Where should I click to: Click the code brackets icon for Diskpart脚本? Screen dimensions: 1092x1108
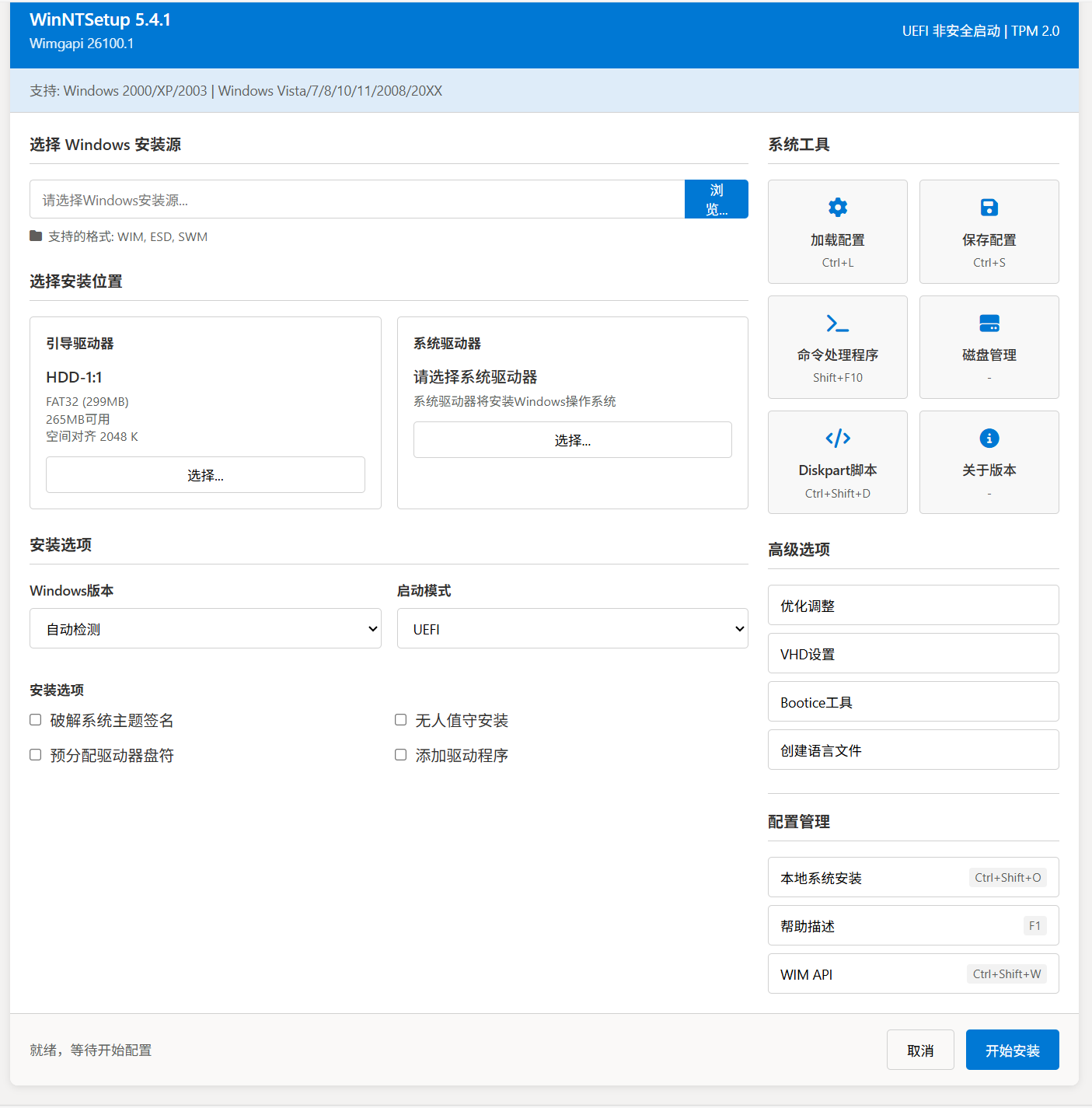pyautogui.click(x=838, y=439)
